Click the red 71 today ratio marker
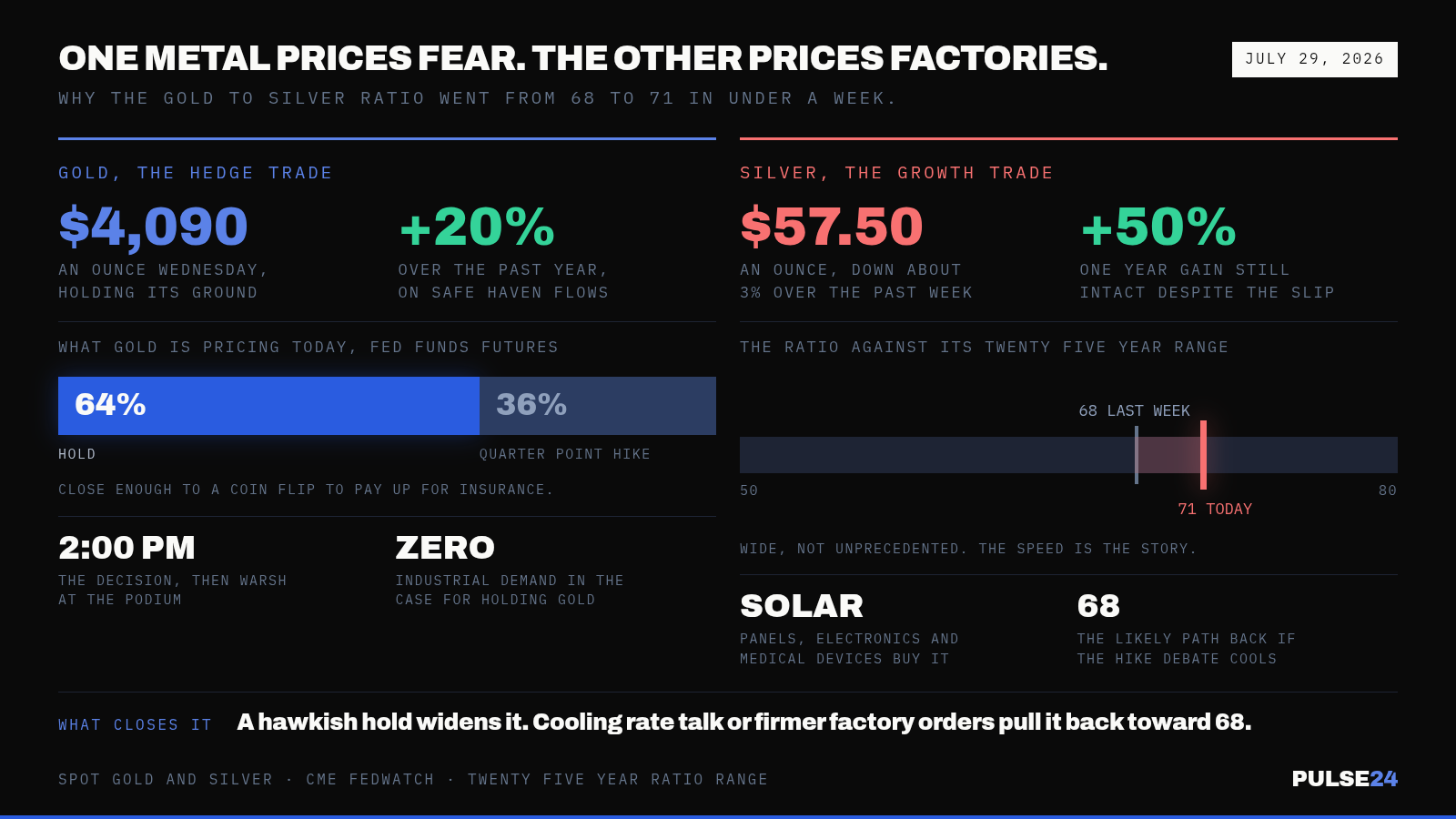Viewport: 1456px width, 819px height. (1203, 455)
